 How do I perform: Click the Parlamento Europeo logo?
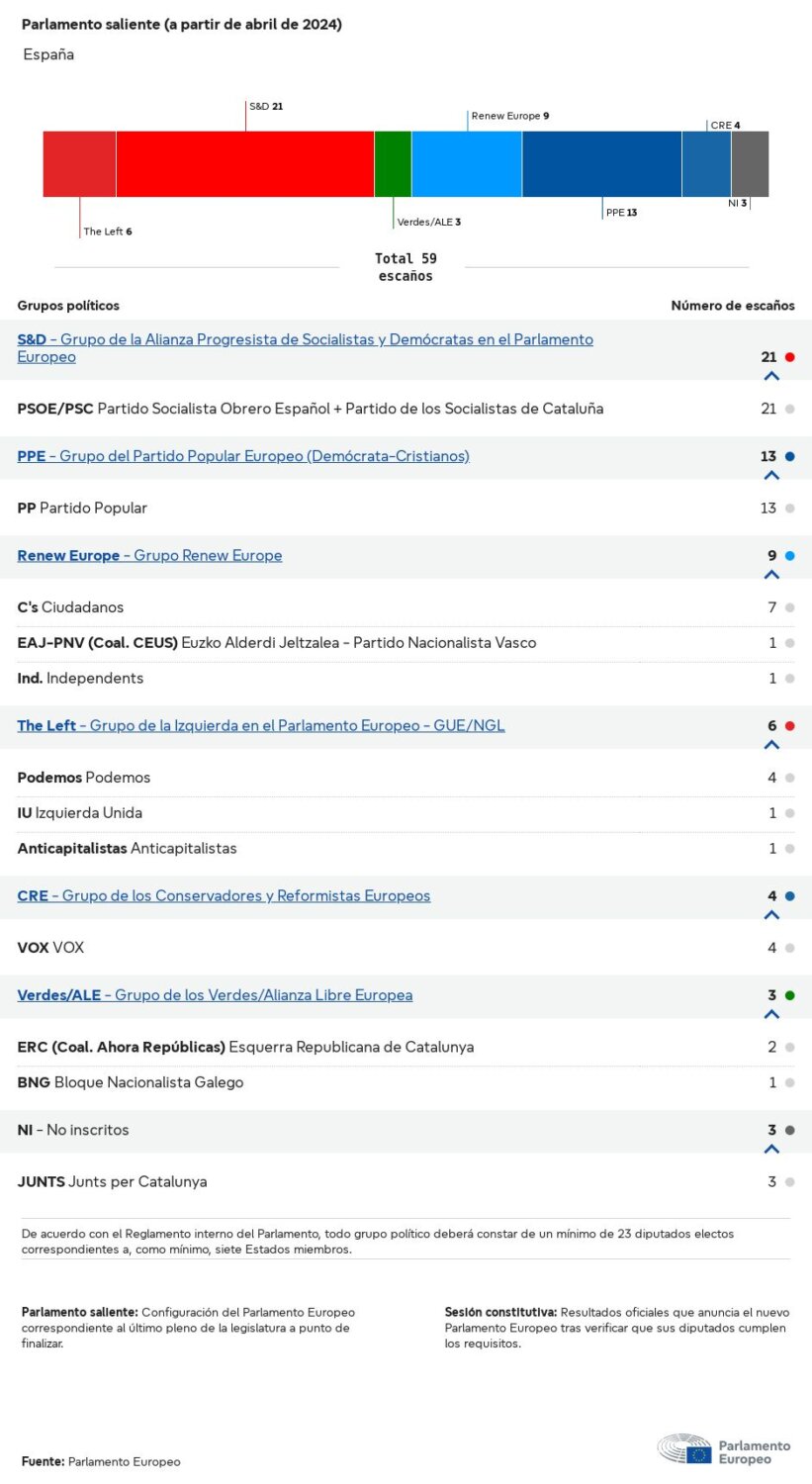click(x=724, y=1451)
